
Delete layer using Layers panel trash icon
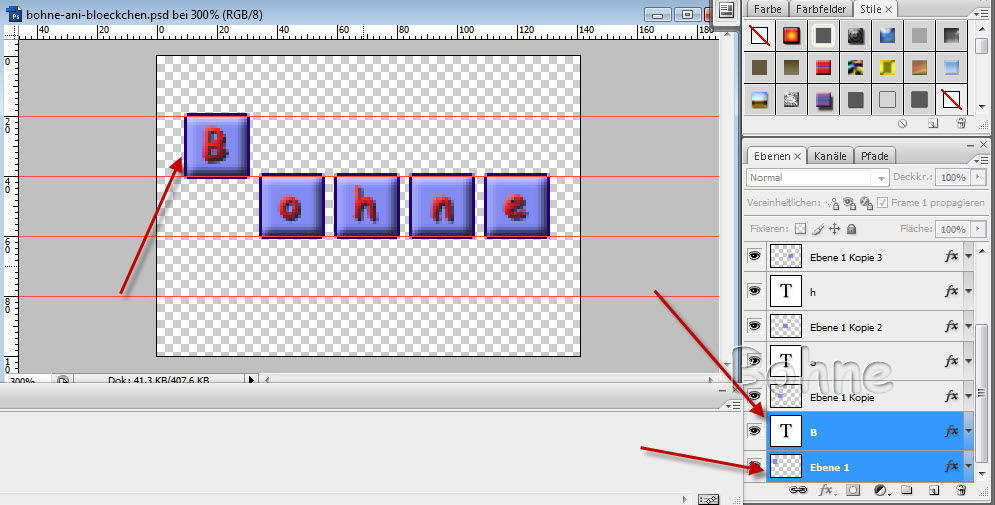(x=961, y=490)
